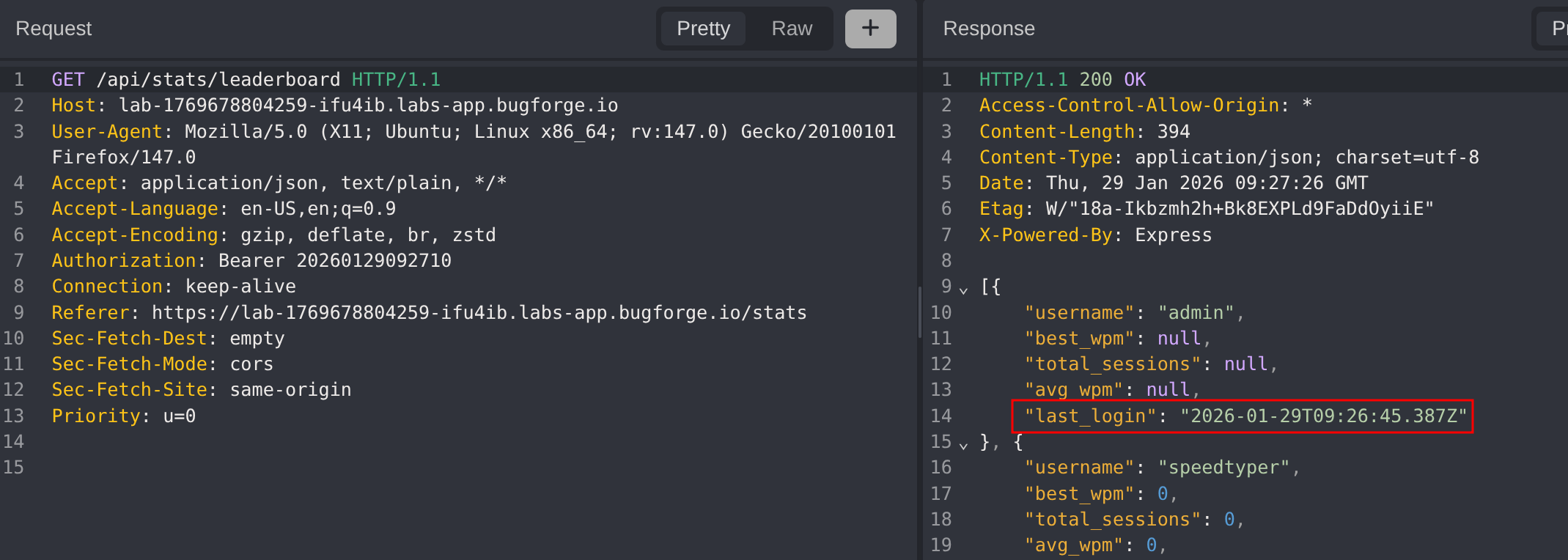Collapse the JSON object at line 15

click(963, 443)
